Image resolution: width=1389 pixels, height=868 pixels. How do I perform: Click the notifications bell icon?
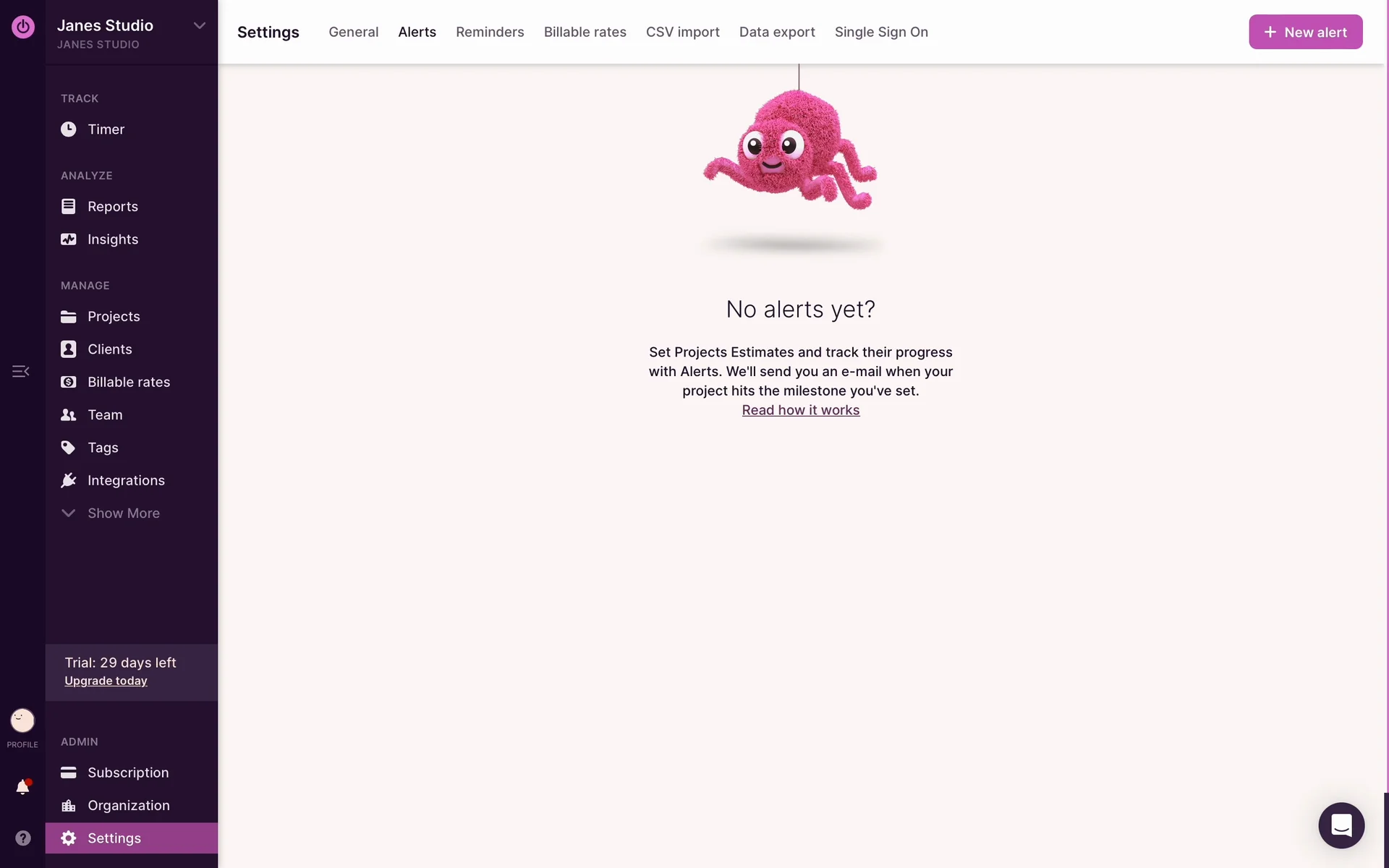(x=22, y=787)
